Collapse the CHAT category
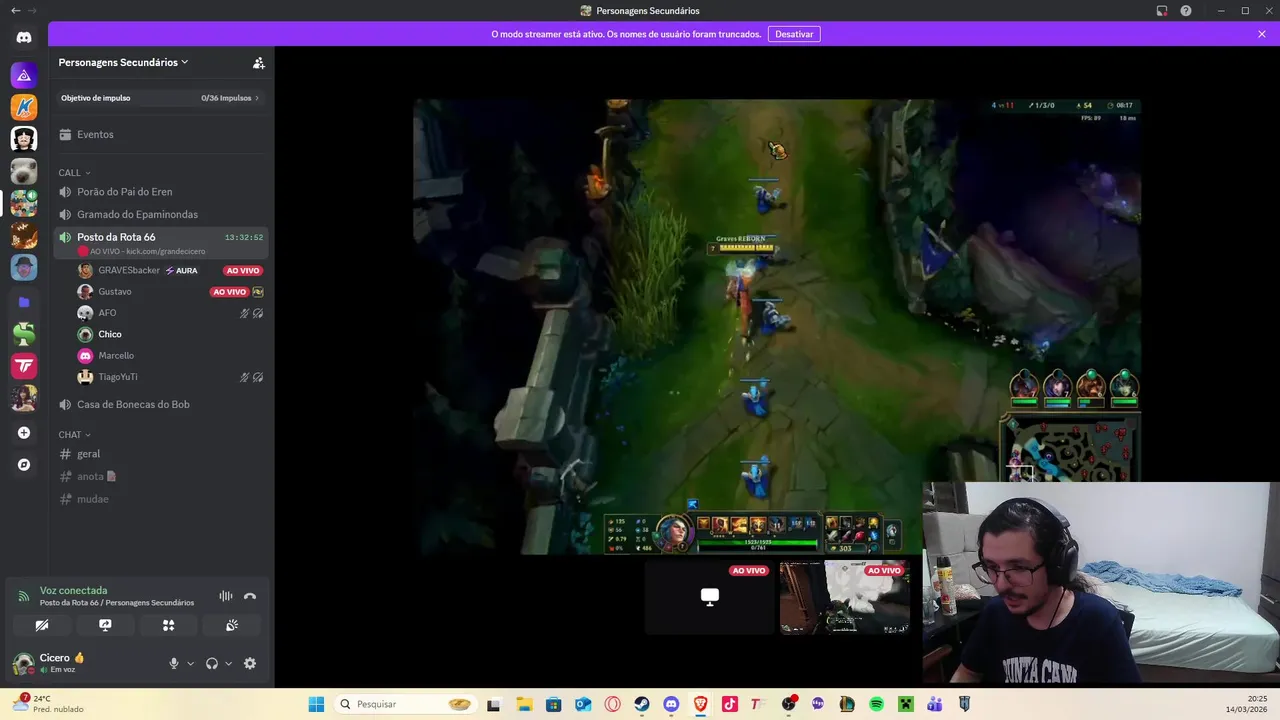 (74, 435)
